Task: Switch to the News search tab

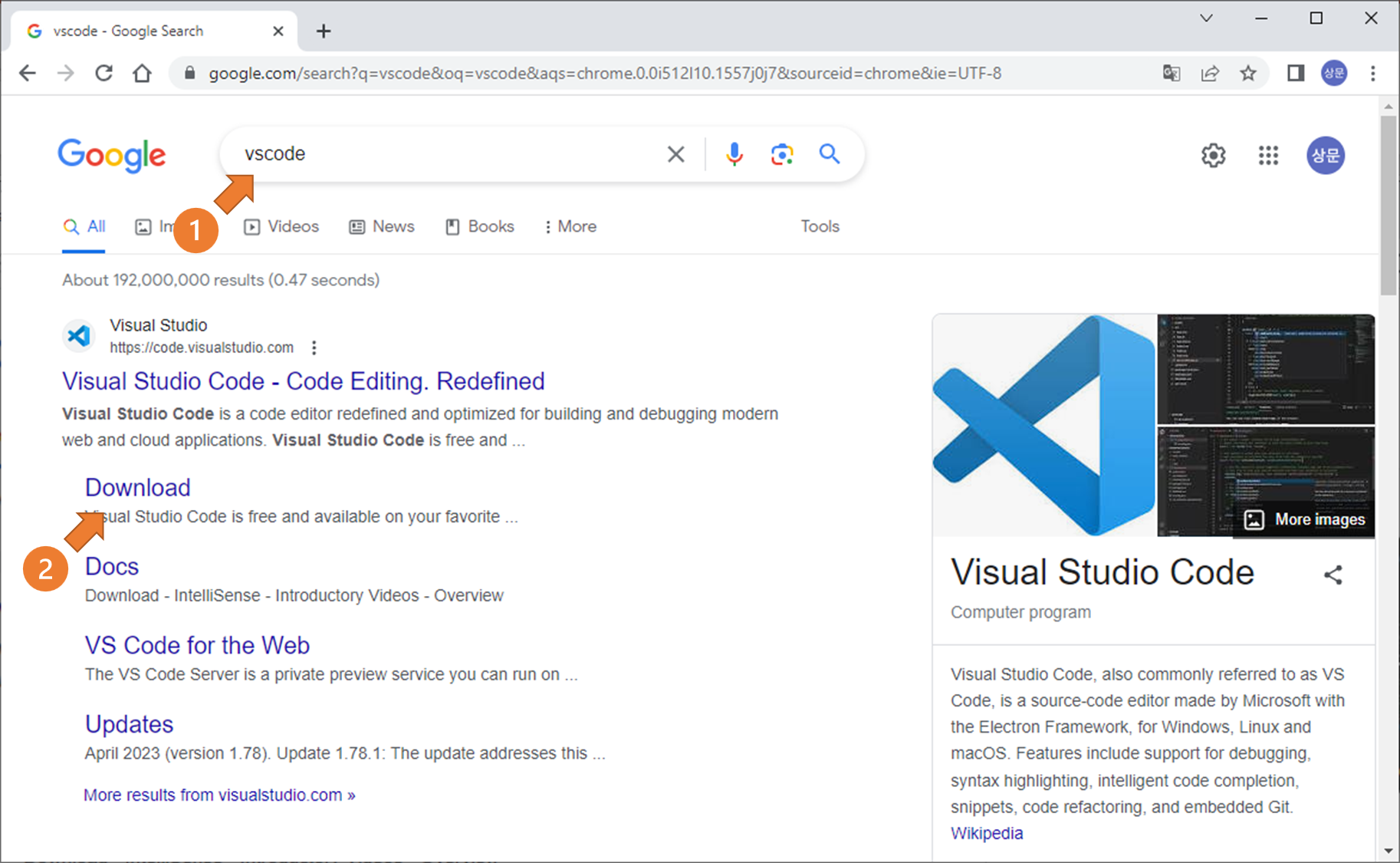Action: pyautogui.click(x=382, y=227)
